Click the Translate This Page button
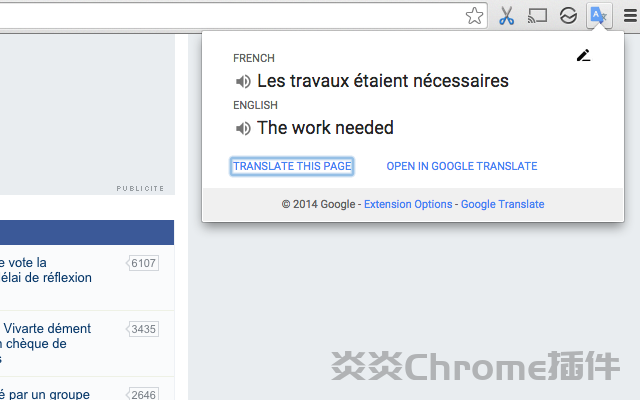This screenshot has width=640, height=400. pos(292,166)
